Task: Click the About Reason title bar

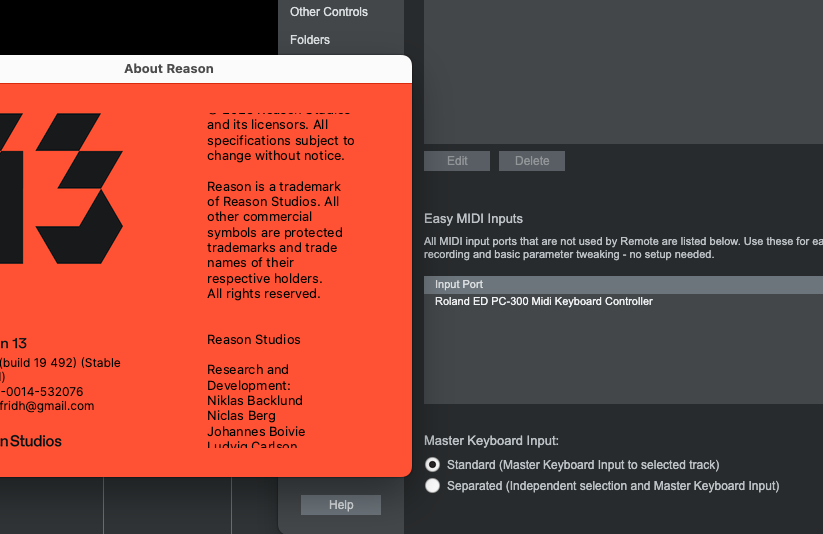Action: (168, 69)
